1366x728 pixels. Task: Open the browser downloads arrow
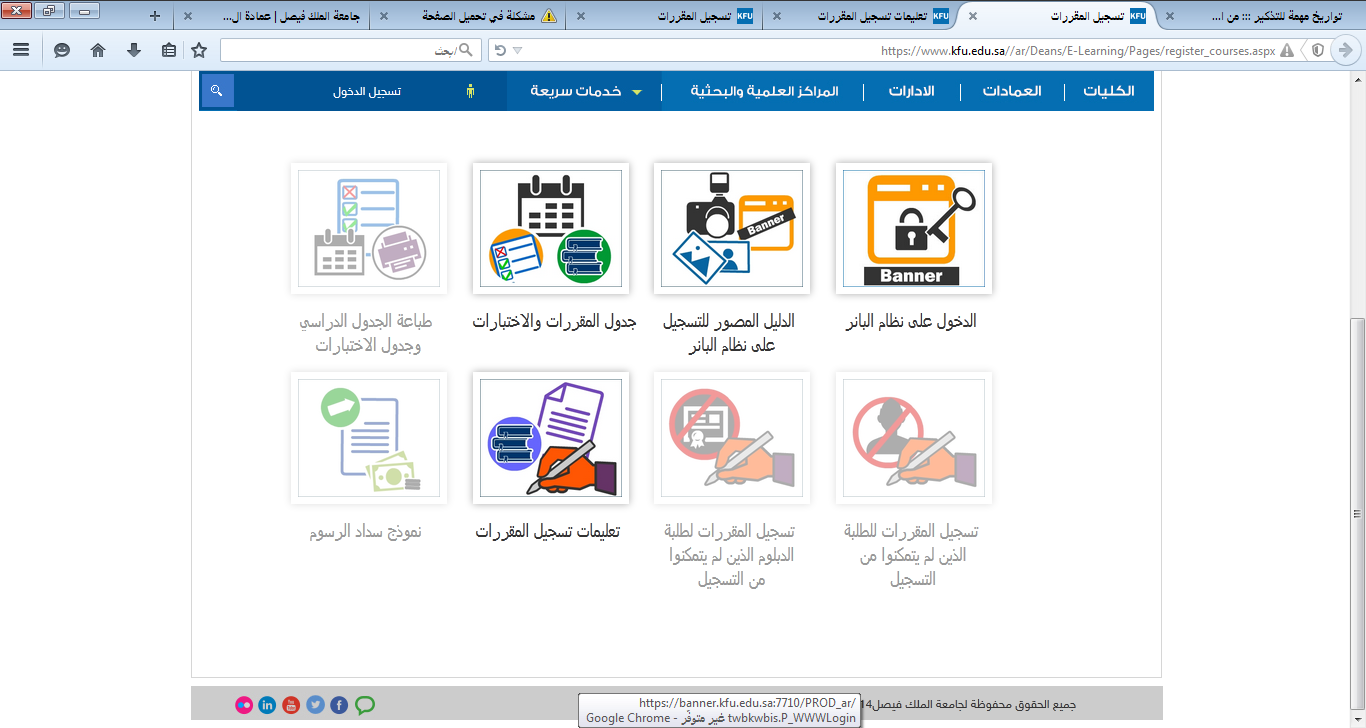(133, 50)
